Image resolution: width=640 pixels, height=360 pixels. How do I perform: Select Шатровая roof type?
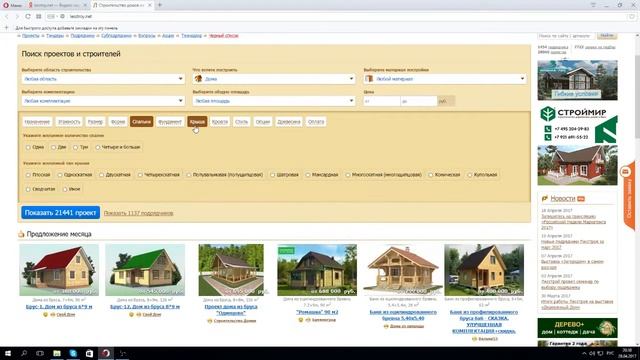coord(273,175)
